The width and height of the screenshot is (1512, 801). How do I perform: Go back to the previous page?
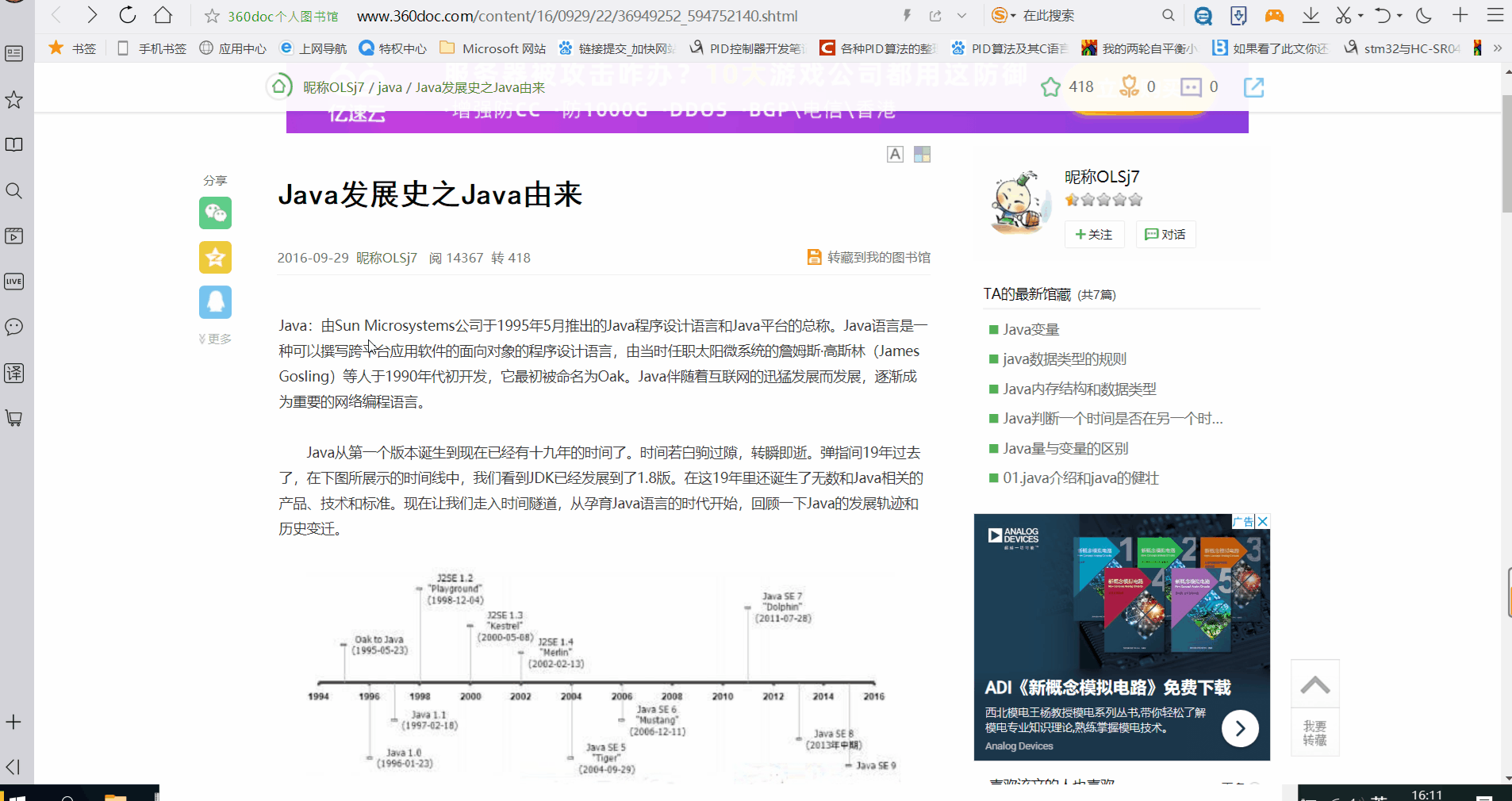(x=56, y=15)
